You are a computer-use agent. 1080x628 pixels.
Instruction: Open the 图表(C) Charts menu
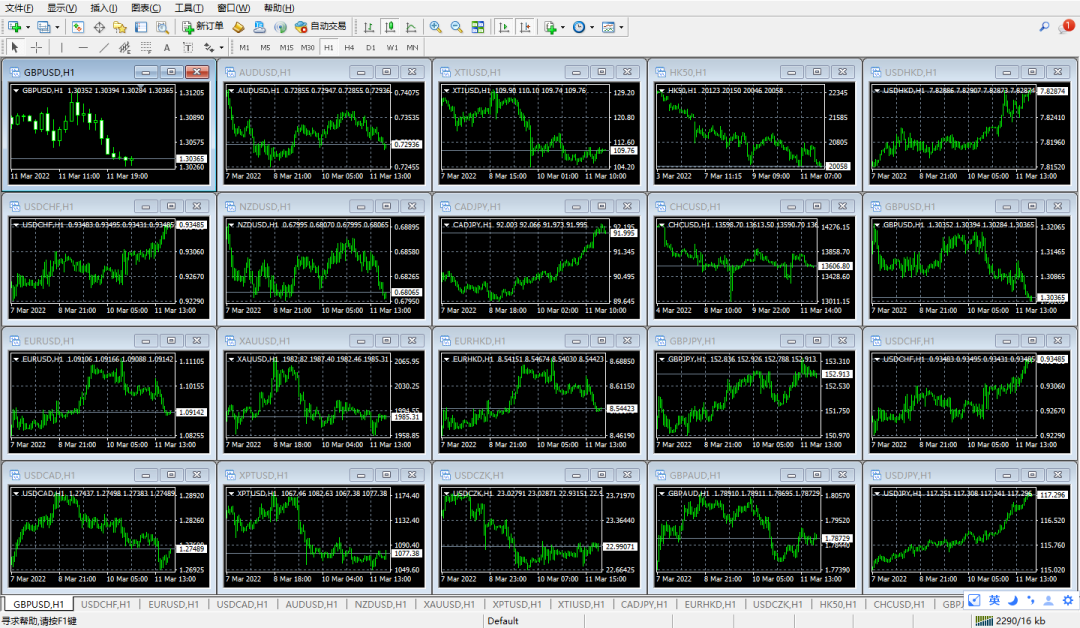click(x=146, y=8)
